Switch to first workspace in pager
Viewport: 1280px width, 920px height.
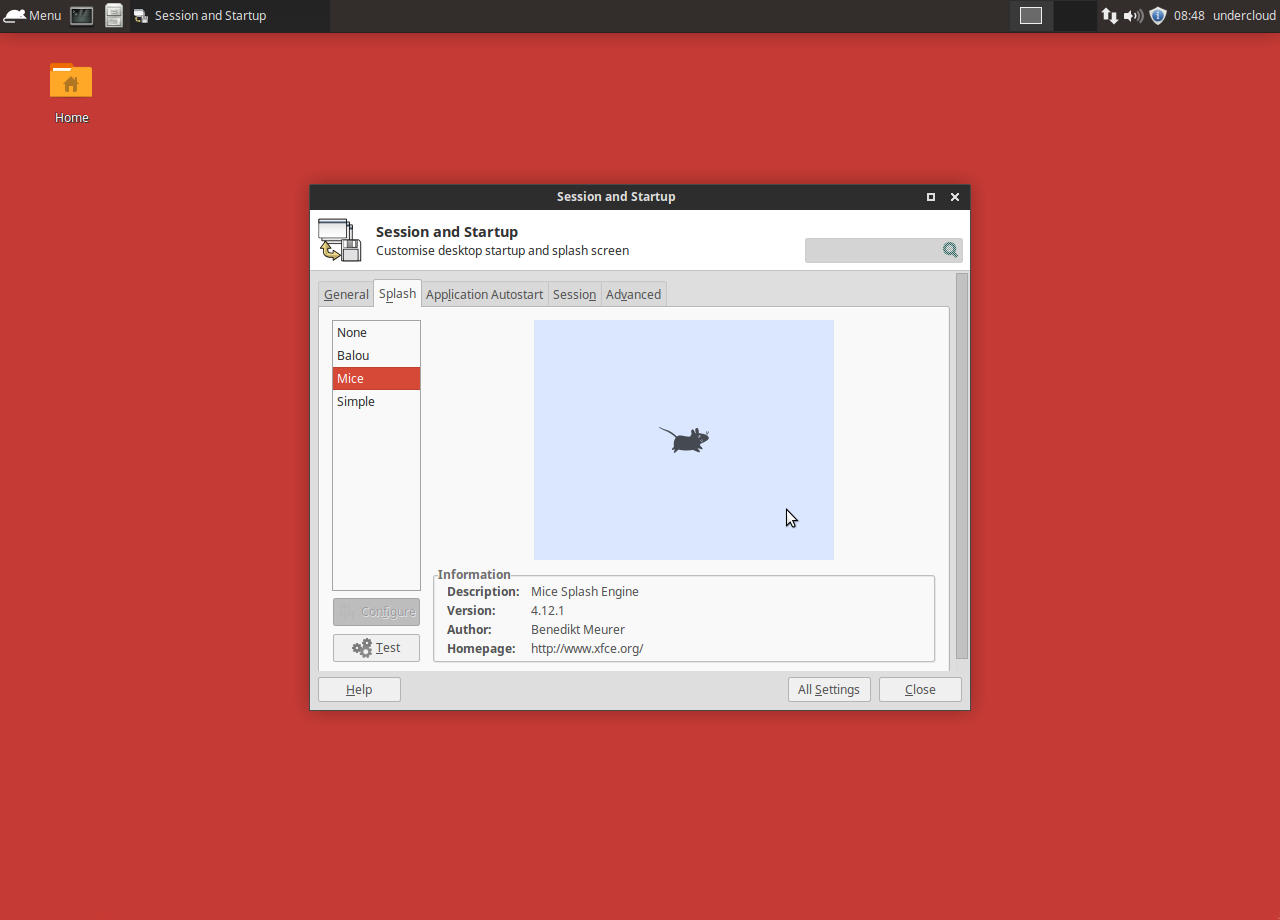pyautogui.click(x=1031, y=15)
